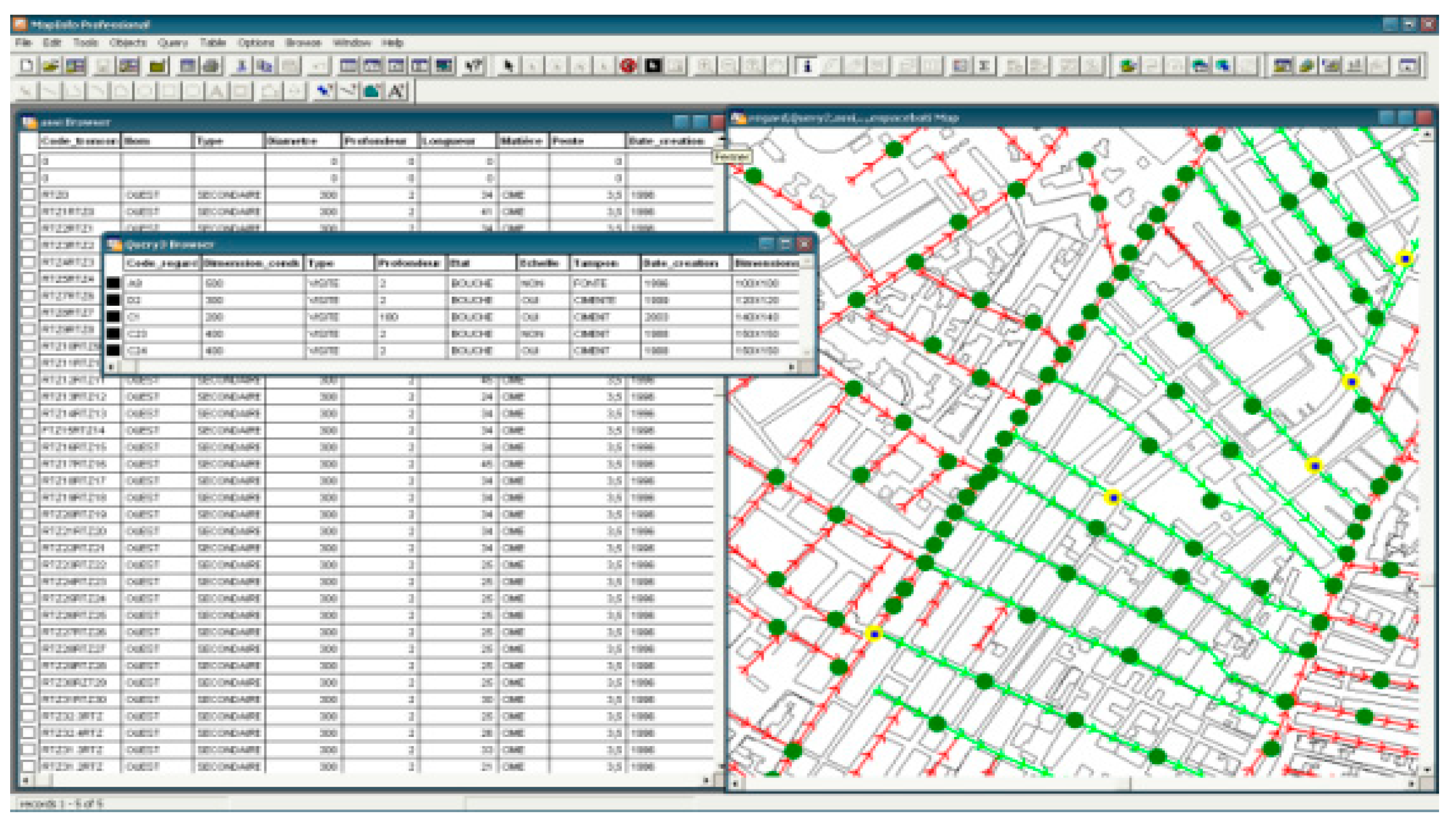Click the Diametre column header
The height and width of the screenshot is (828, 1456).
click(x=303, y=141)
